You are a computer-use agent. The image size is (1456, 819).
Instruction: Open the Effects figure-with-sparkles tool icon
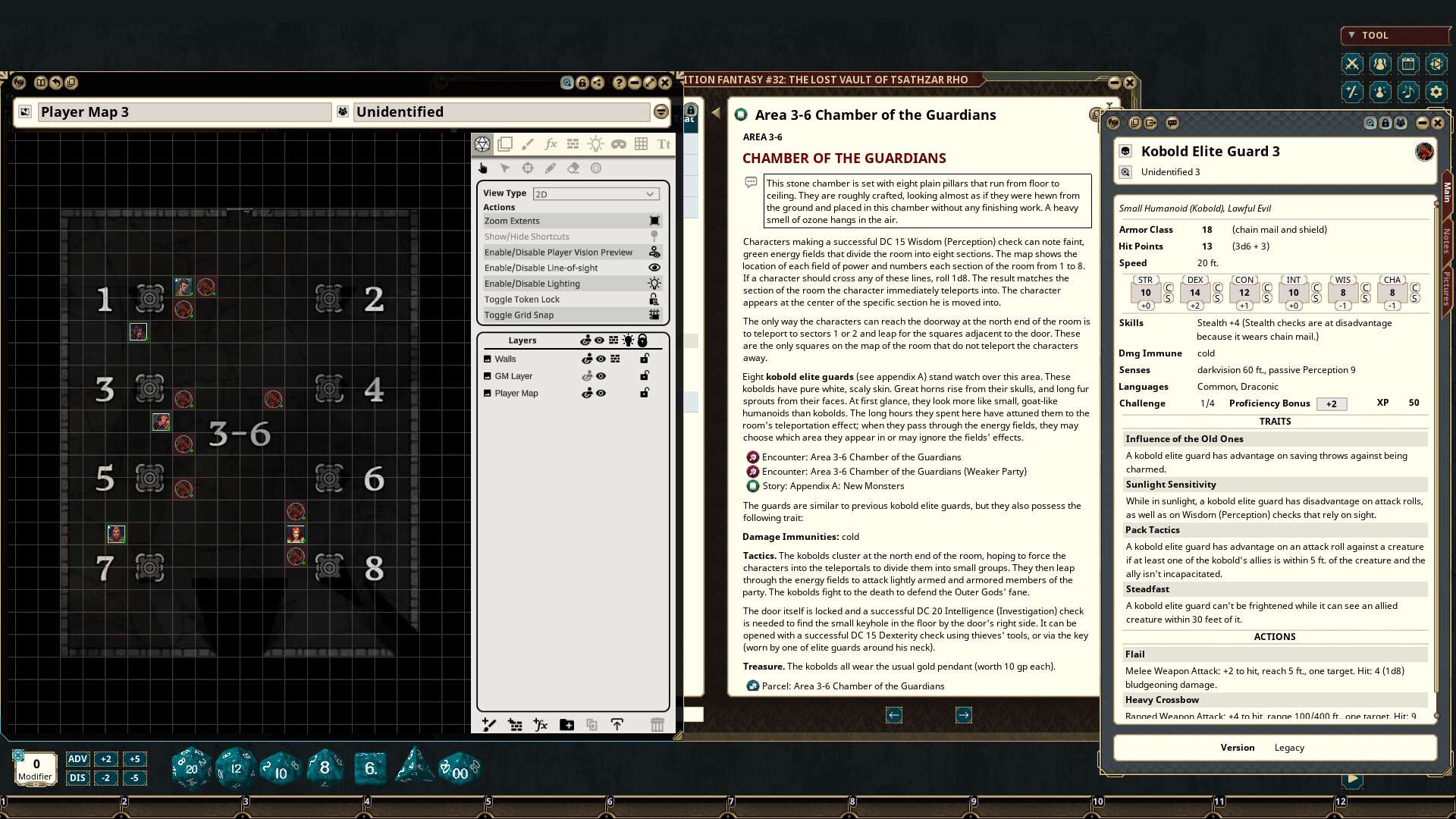click(x=1380, y=93)
